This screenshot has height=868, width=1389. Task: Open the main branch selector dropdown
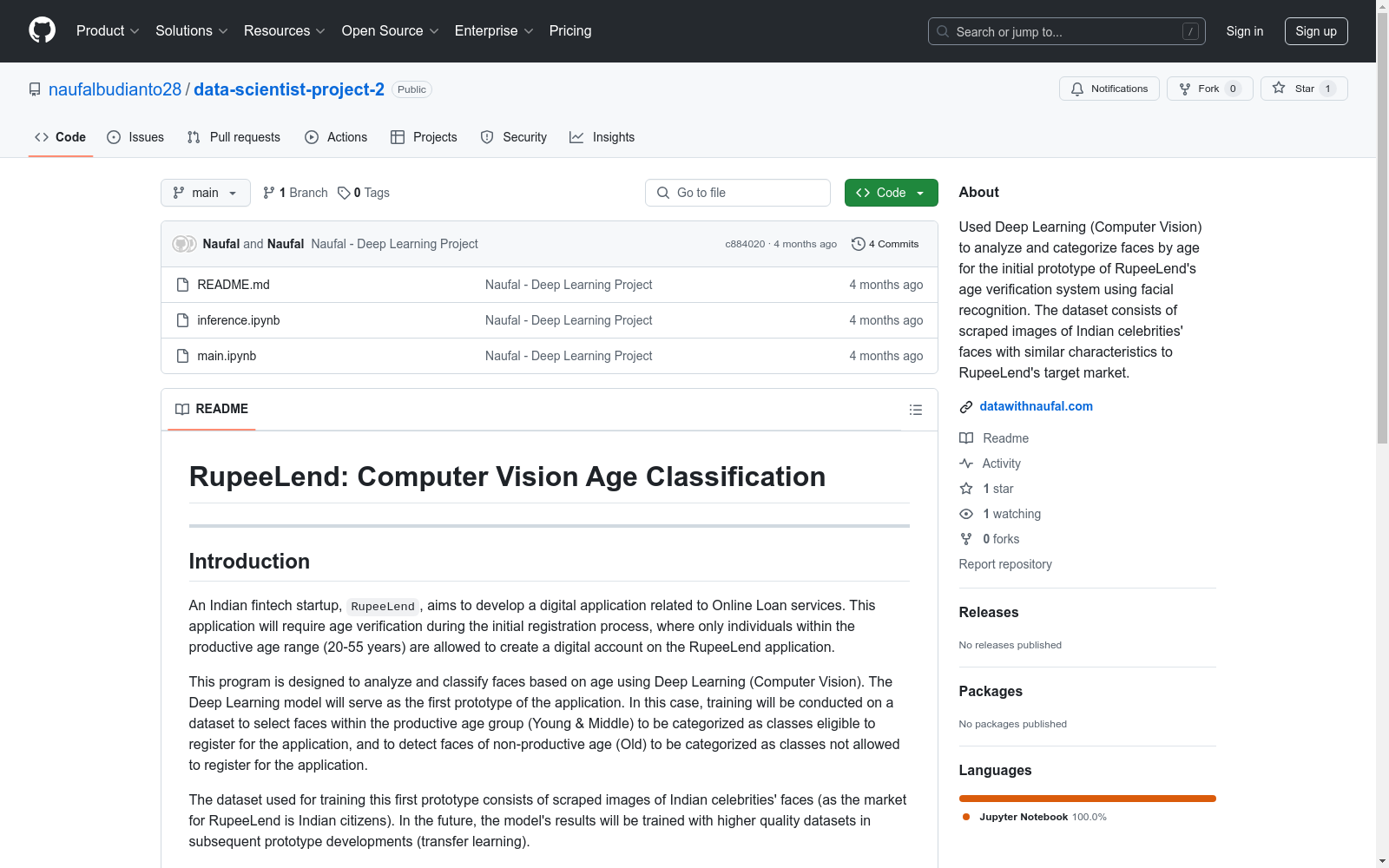click(206, 193)
